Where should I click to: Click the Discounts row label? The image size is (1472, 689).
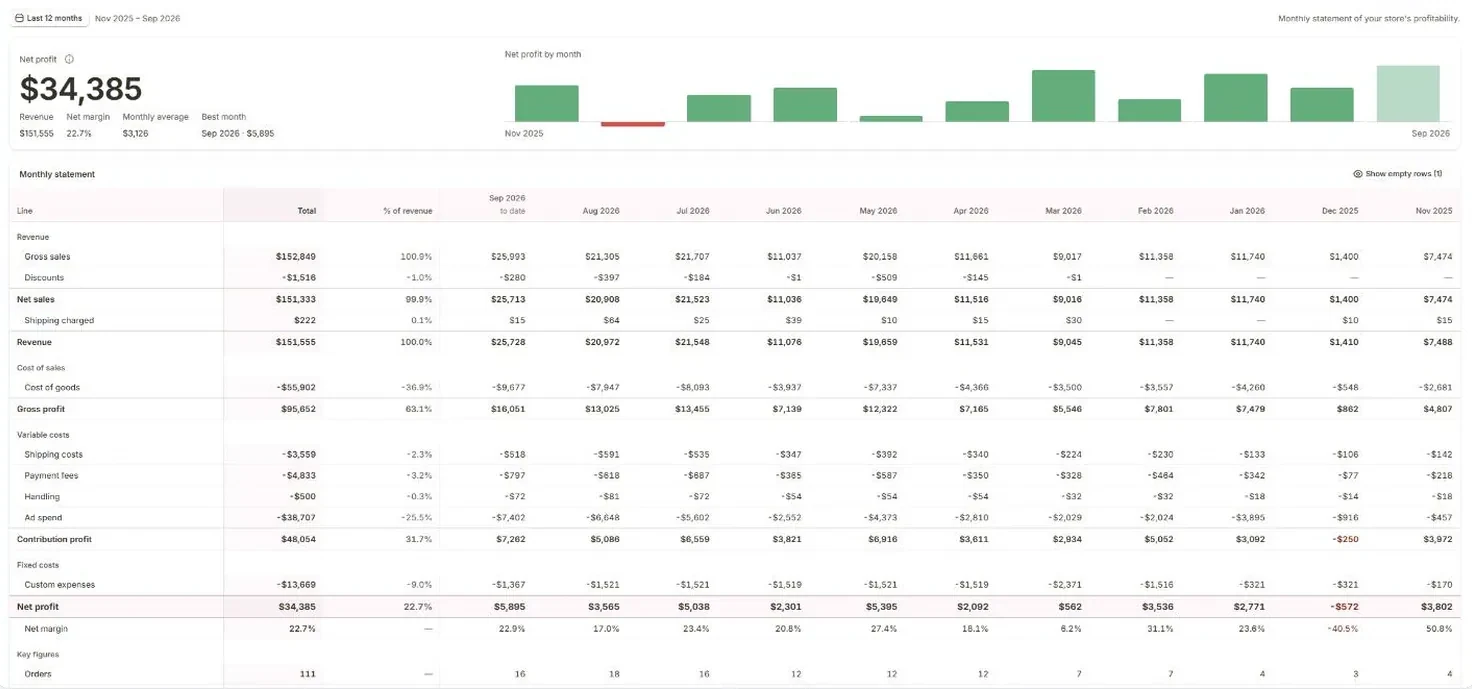pos(44,278)
